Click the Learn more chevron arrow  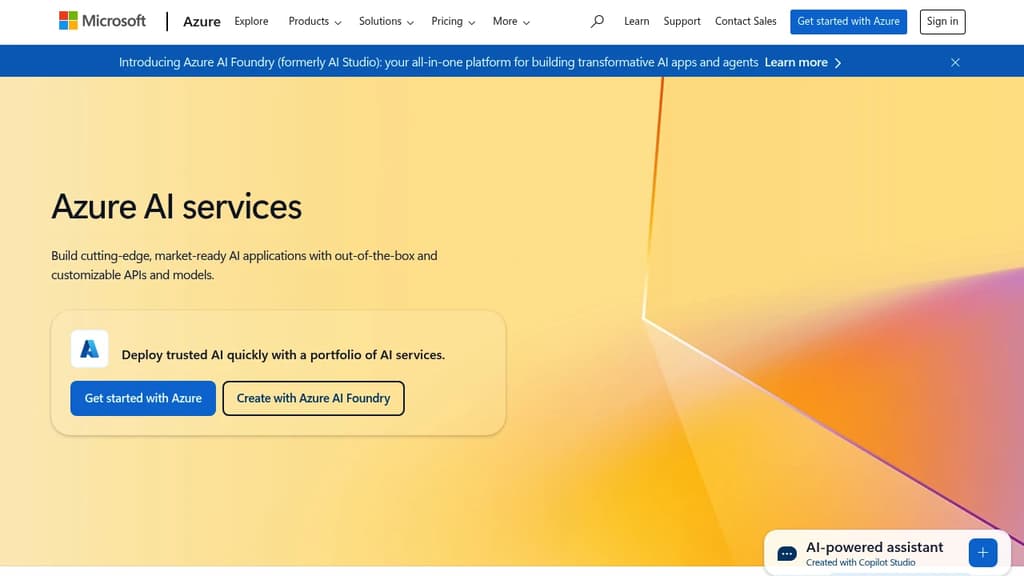click(x=838, y=63)
